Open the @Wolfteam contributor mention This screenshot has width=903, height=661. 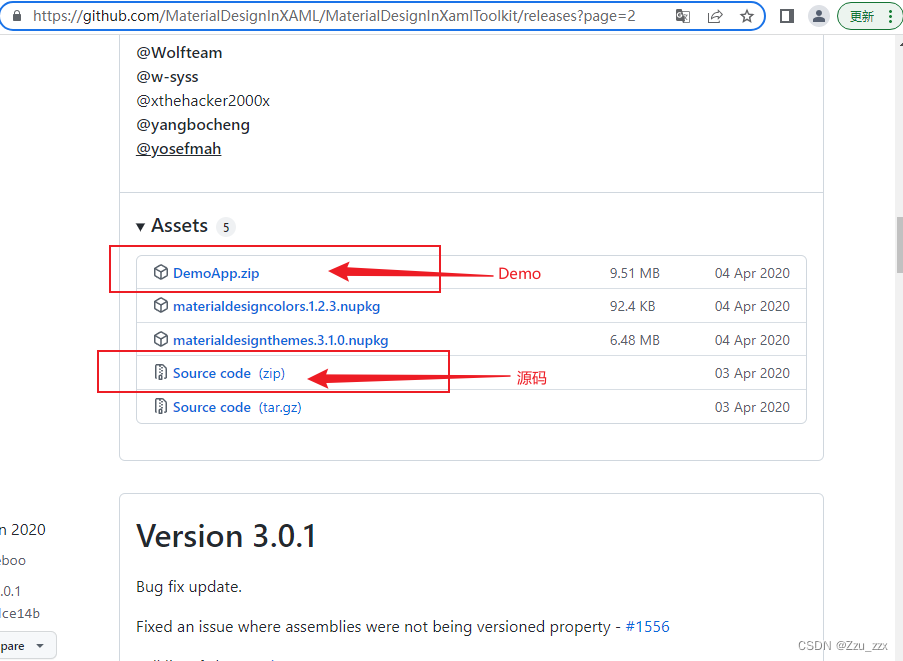(179, 52)
